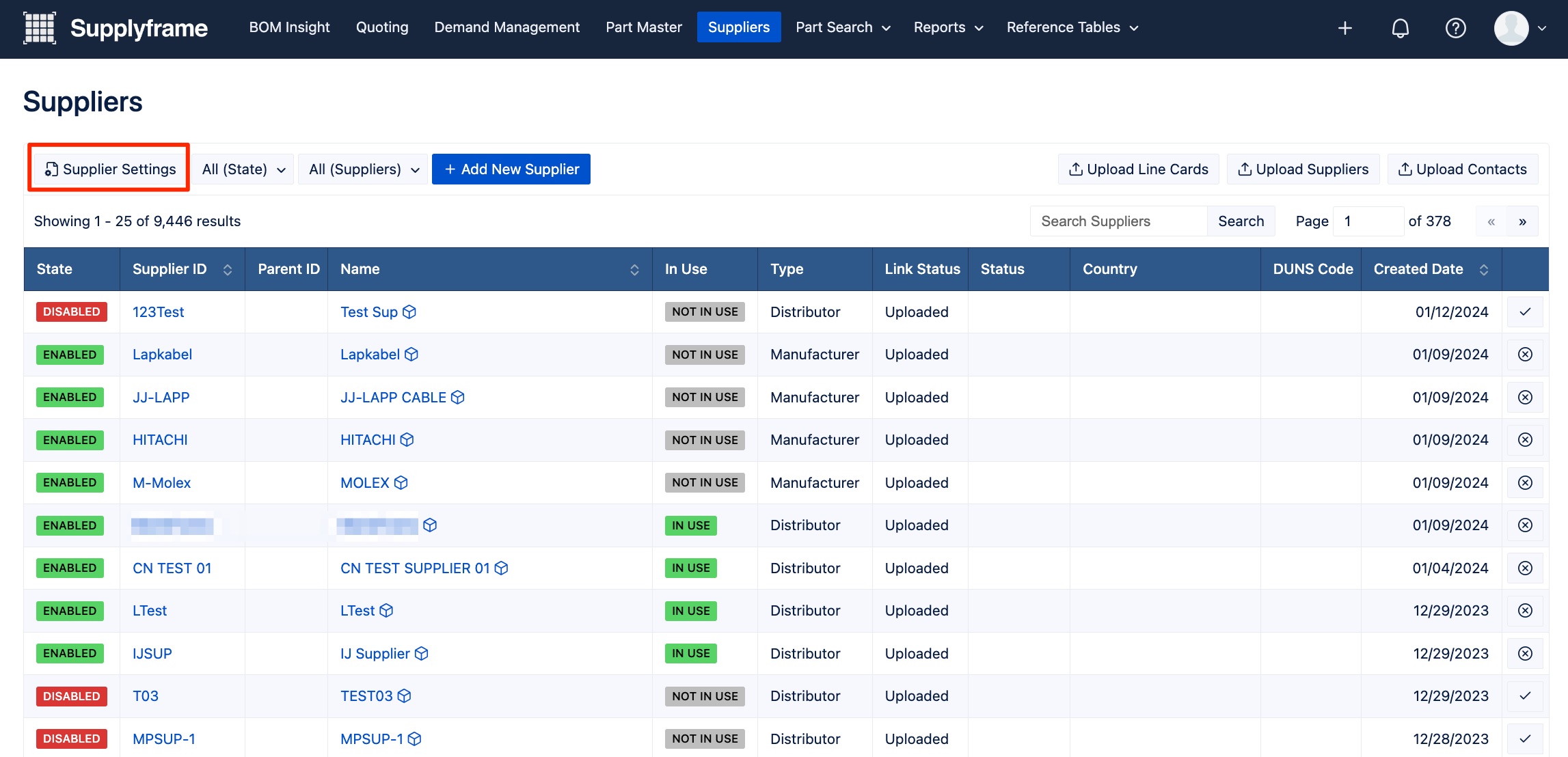Sort by the Created Date column arrows
1568x757 pixels.
coord(1484,269)
